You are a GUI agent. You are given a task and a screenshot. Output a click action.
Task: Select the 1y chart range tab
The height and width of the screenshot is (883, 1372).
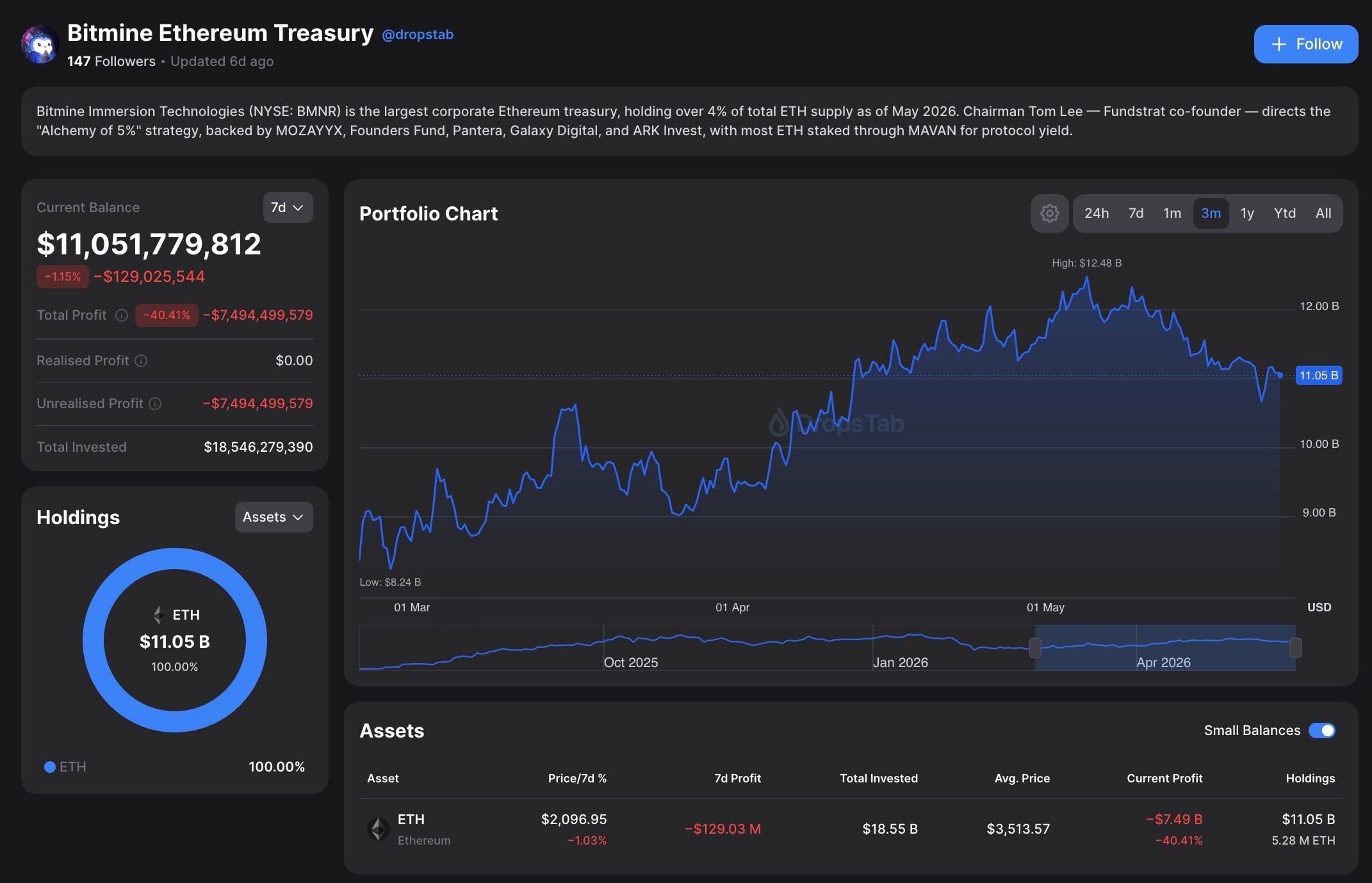[1247, 213]
